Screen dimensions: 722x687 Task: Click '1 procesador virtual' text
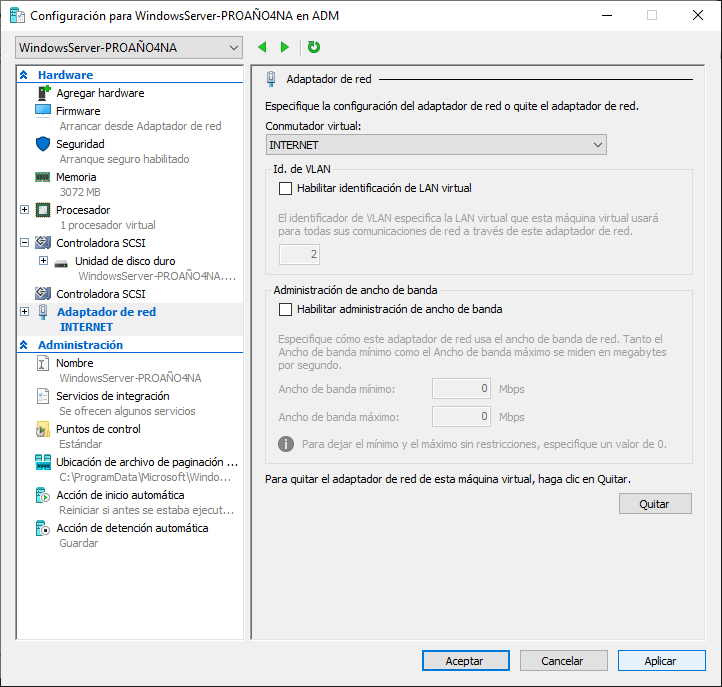coord(108,225)
